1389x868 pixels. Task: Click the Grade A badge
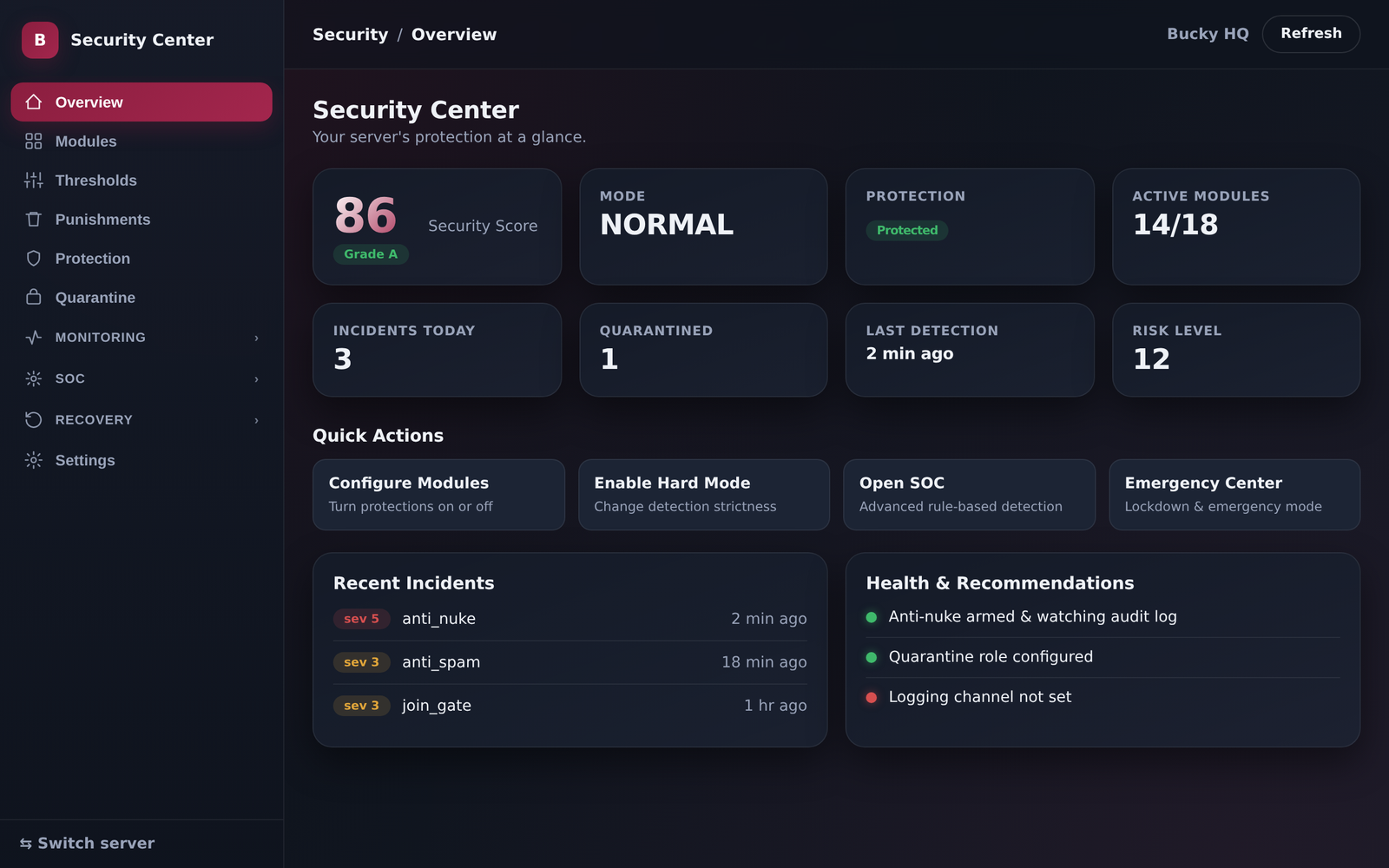(x=371, y=254)
